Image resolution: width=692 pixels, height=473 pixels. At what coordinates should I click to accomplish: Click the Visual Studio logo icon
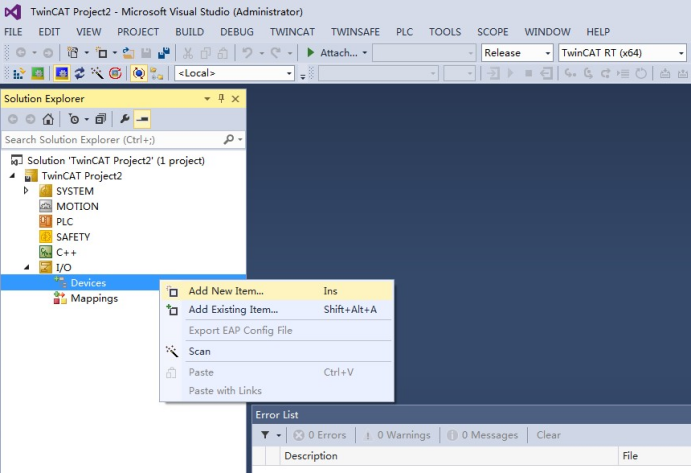(x=12, y=12)
